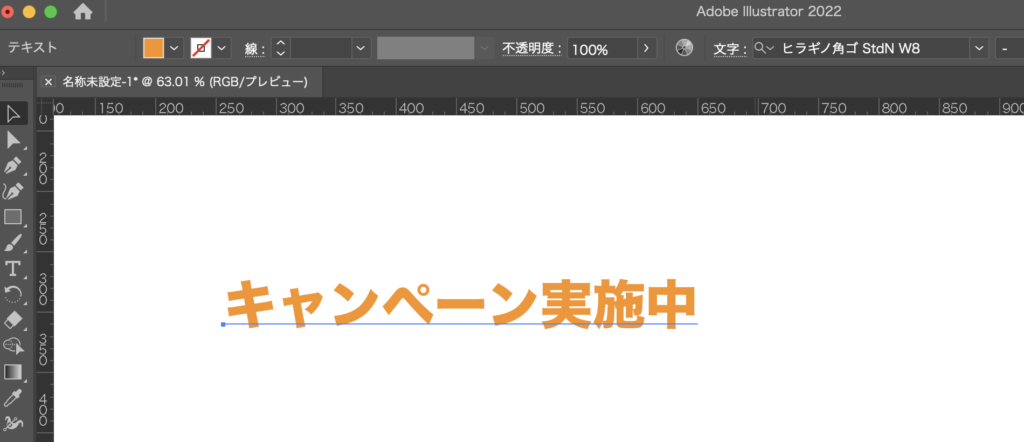Image resolution: width=1024 pixels, height=442 pixels.
Task: Activate the Type tool
Action: point(13,268)
